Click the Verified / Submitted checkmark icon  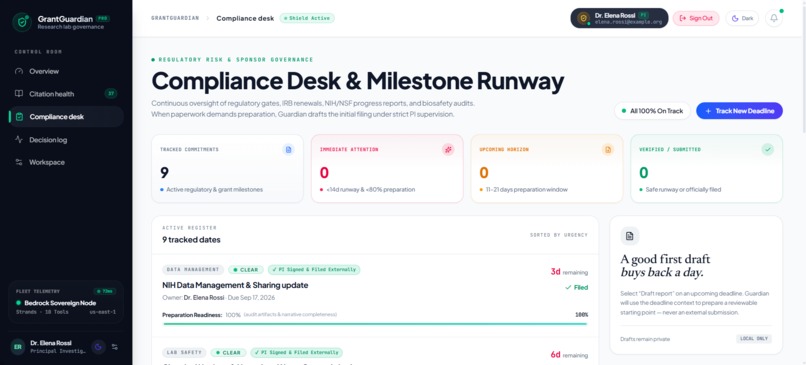pos(767,150)
